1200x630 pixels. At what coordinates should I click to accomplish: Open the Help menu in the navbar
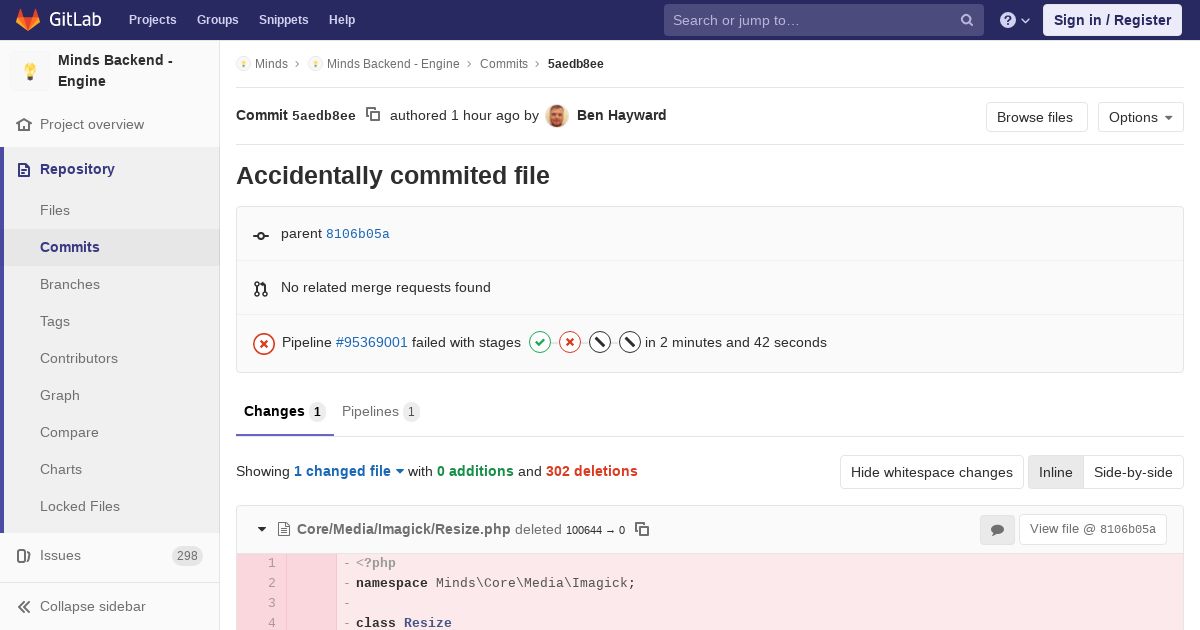(342, 20)
